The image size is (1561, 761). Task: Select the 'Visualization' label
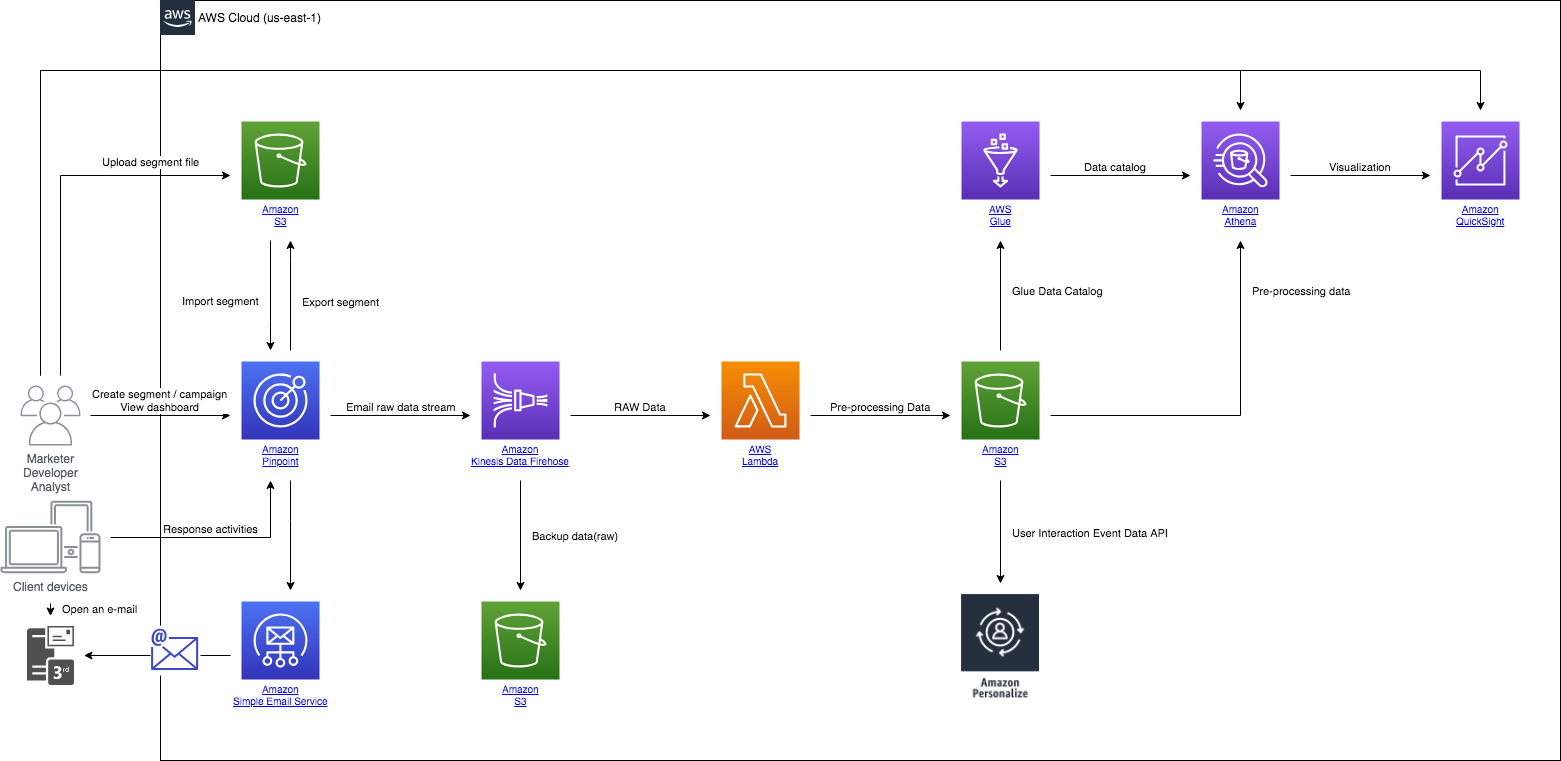pos(1360,167)
